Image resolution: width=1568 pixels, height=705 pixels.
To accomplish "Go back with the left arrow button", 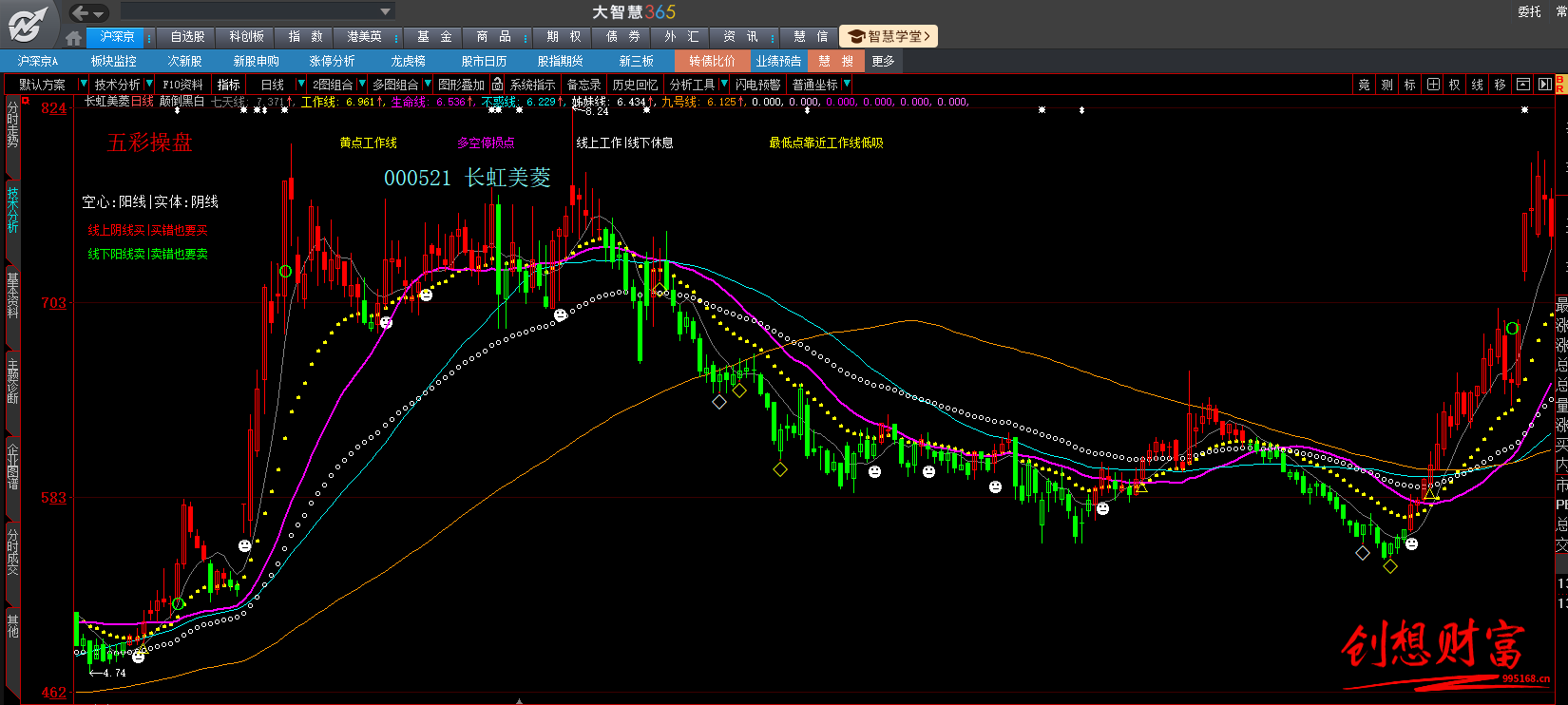I will pyautogui.click(x=81, y=12).
